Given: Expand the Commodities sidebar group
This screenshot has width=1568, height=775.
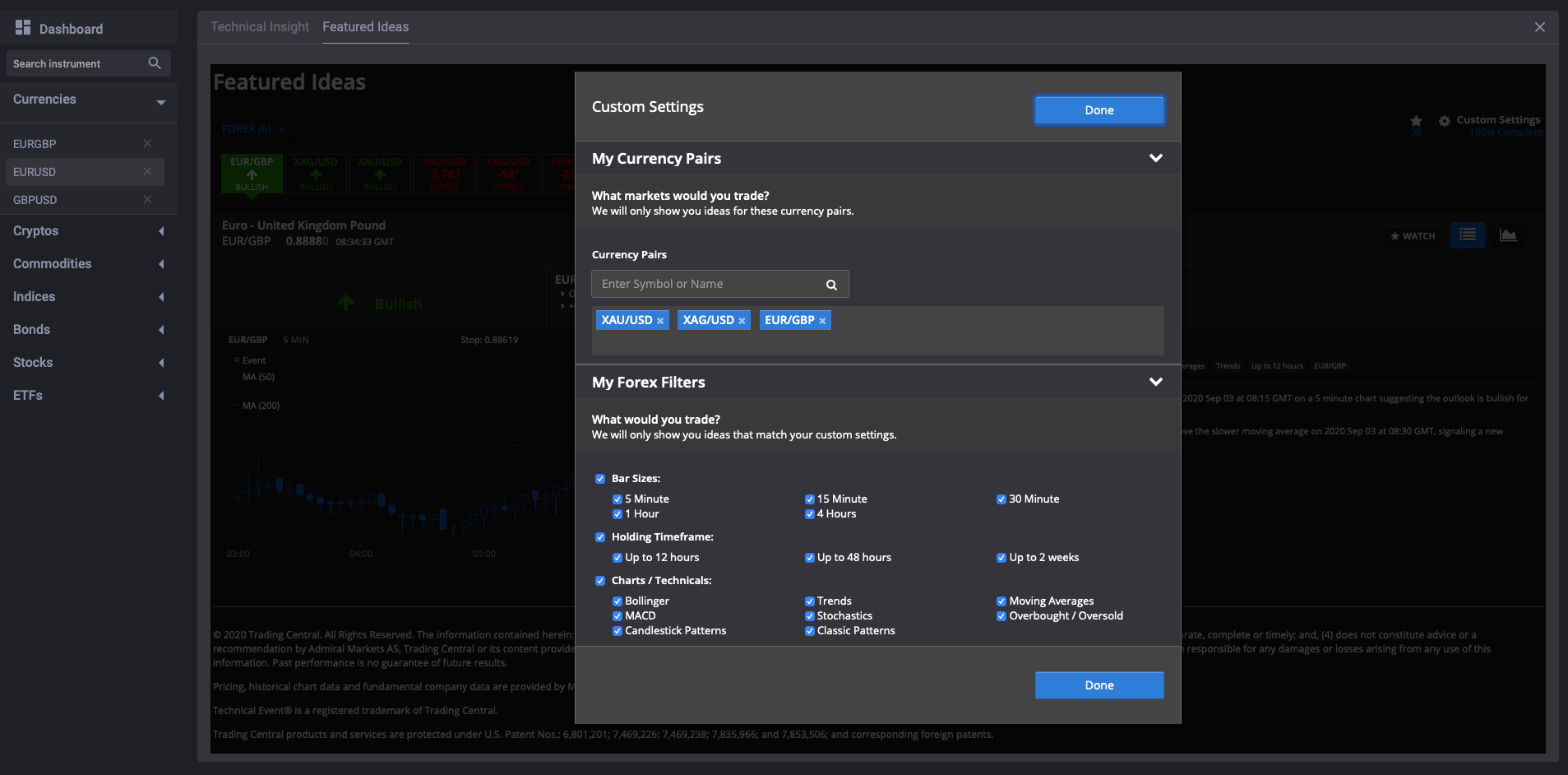Looking at the screenshot, I should (161, 264).
